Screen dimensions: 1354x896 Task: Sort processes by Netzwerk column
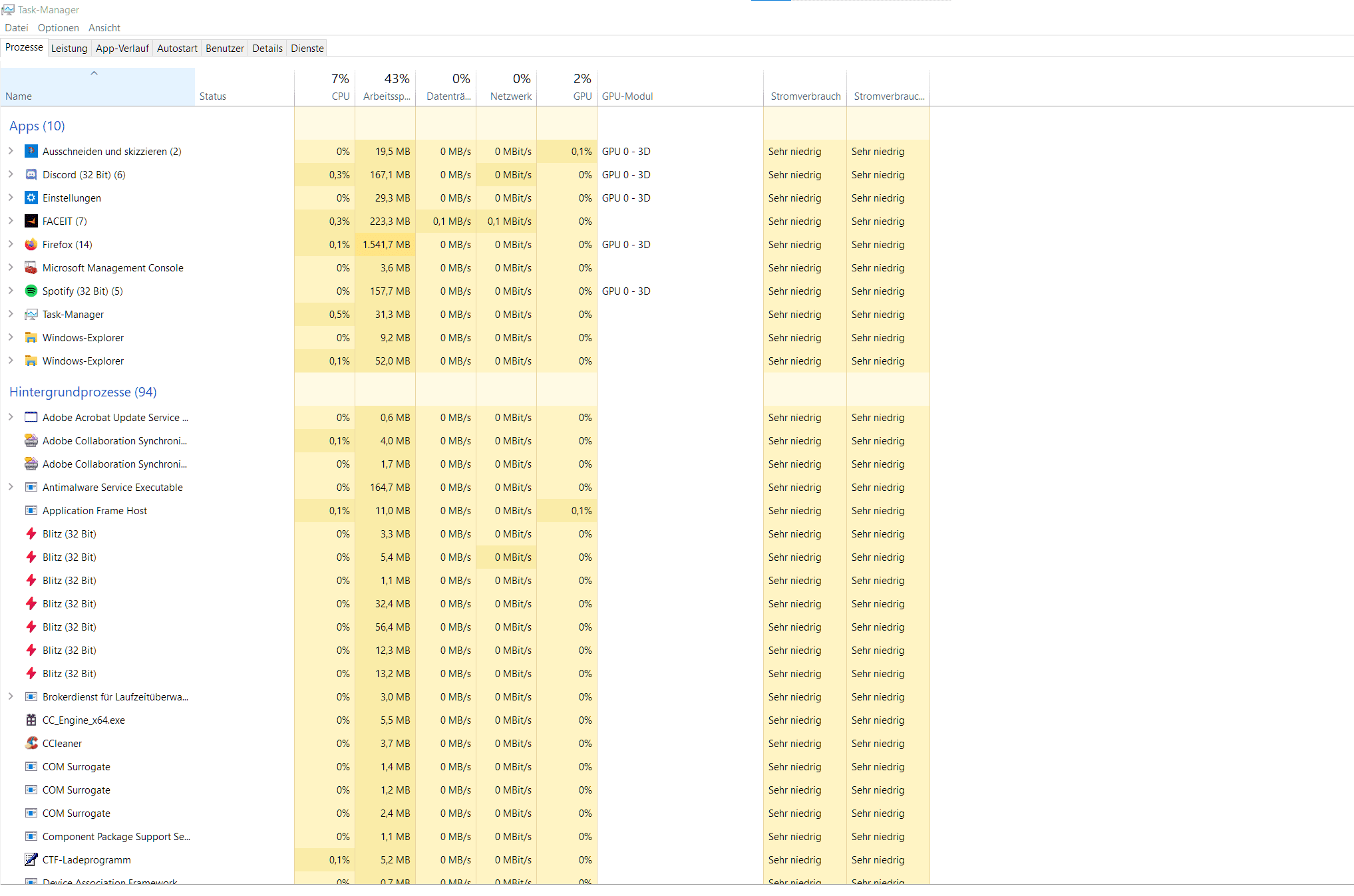point(506,87)
